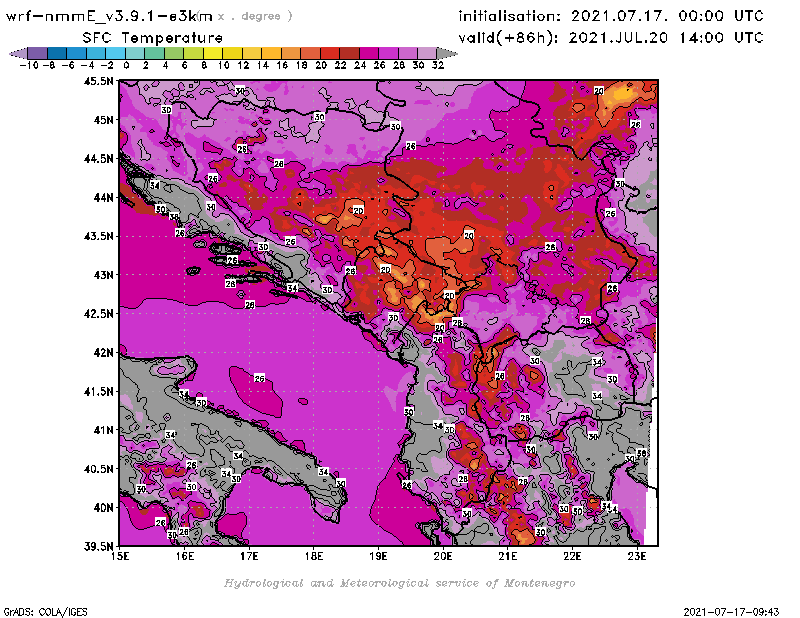Click latitude label '39.5N'
This screenshot has height=618, width=800.
click(99, 546)
